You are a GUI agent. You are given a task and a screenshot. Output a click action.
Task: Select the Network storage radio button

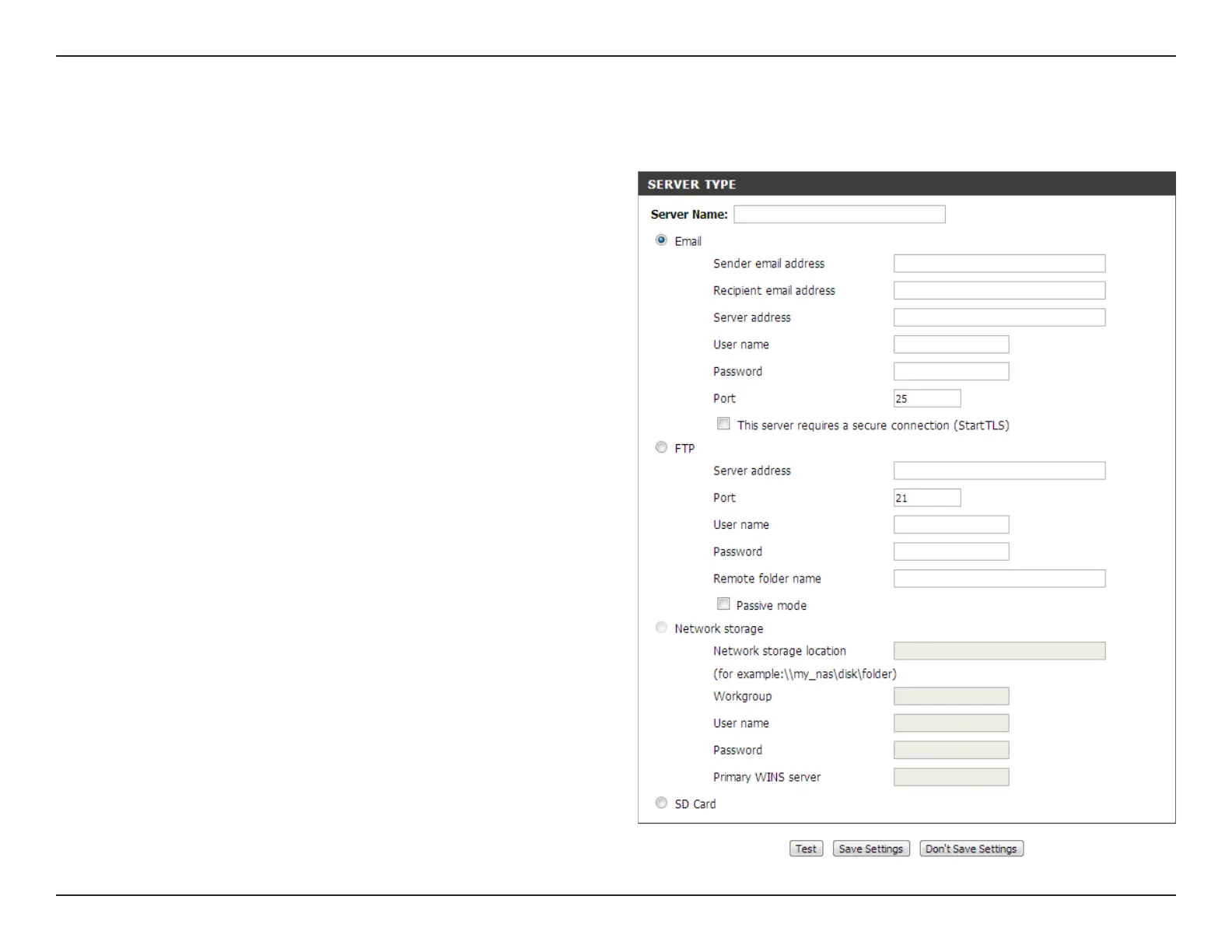point(661,628)
